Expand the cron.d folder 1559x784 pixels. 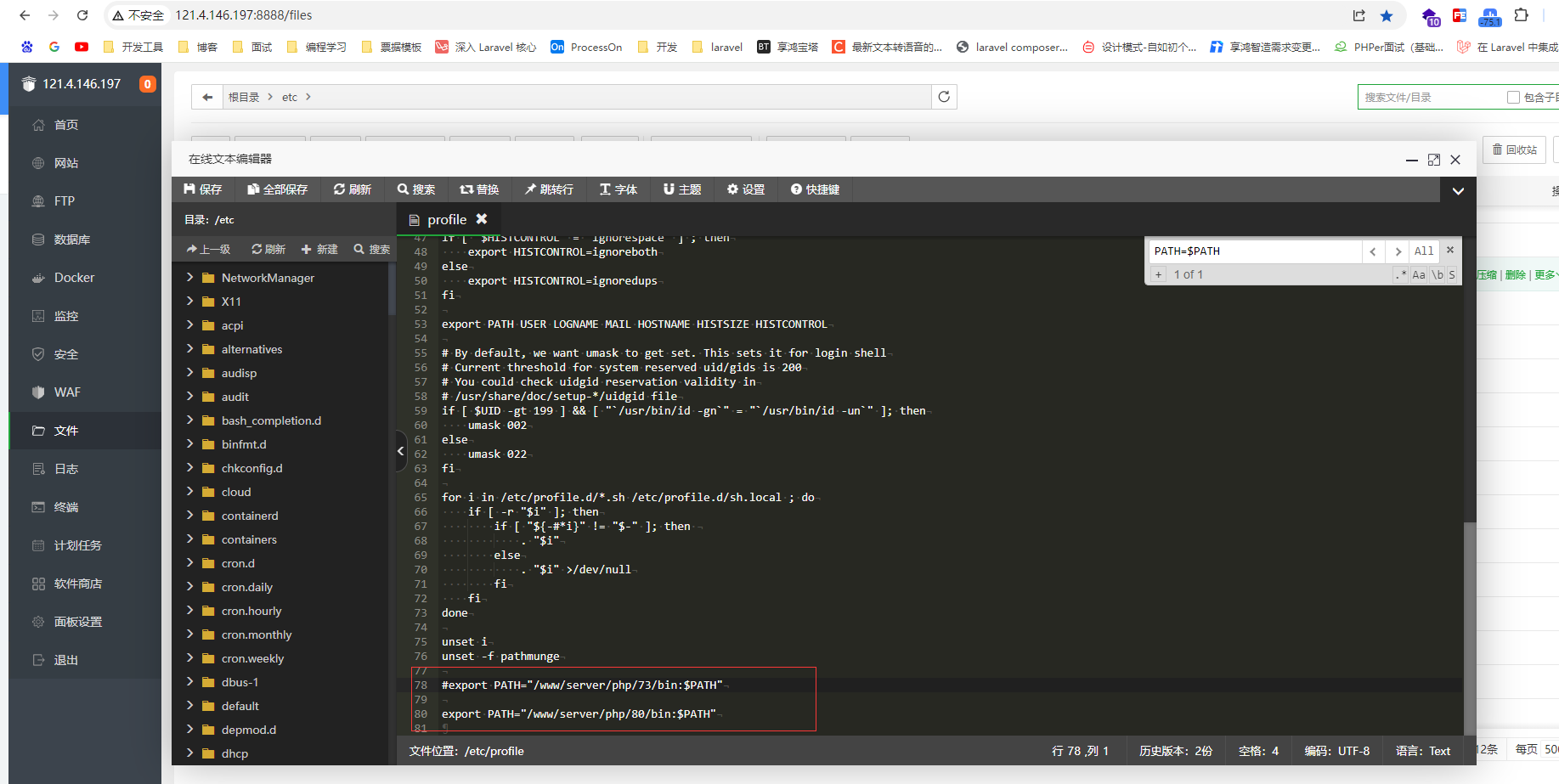click(189, 562)
